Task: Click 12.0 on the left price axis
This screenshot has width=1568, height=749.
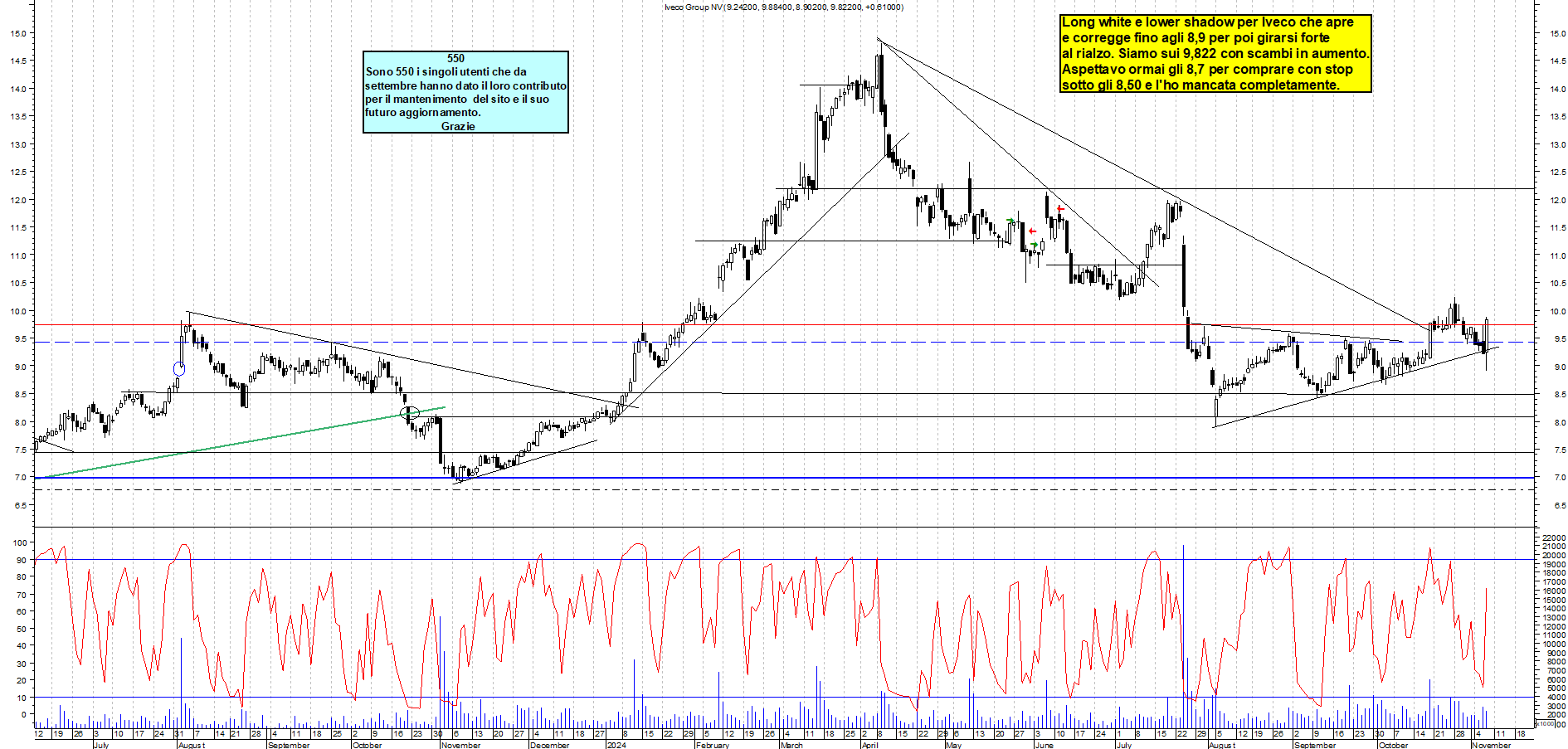Action: pyautogui.click(x=17, y=200)
